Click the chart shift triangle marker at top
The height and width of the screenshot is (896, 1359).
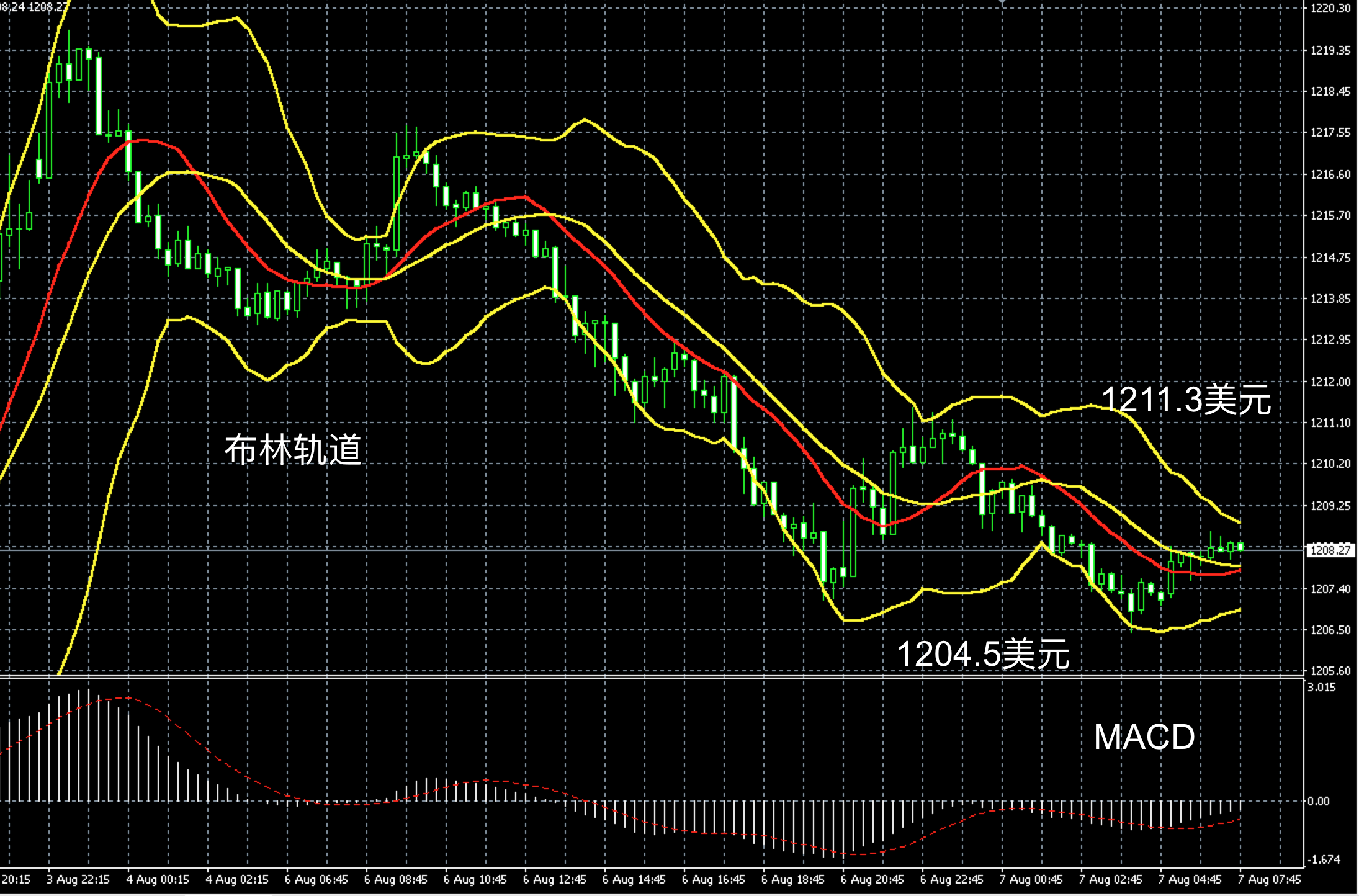click(x=1002, y=3)
